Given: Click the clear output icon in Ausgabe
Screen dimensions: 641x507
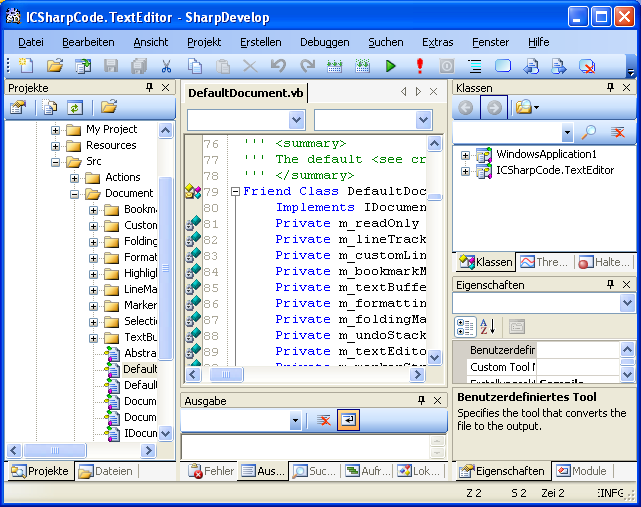Looking at the screenshot, I should tap(323, 420).
